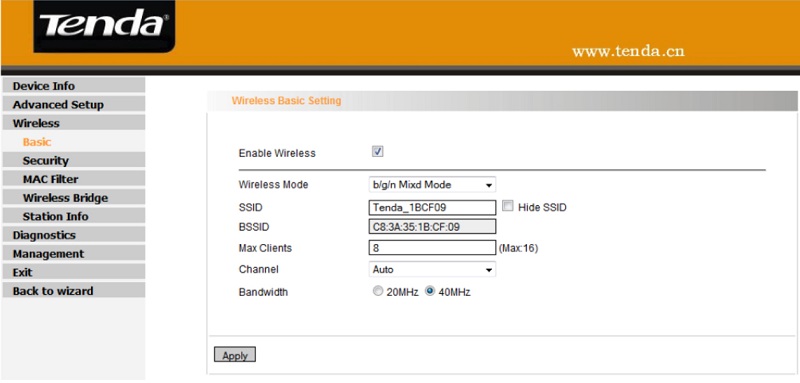Expand the Channel dropdown set to Auto

coord(432,269)
